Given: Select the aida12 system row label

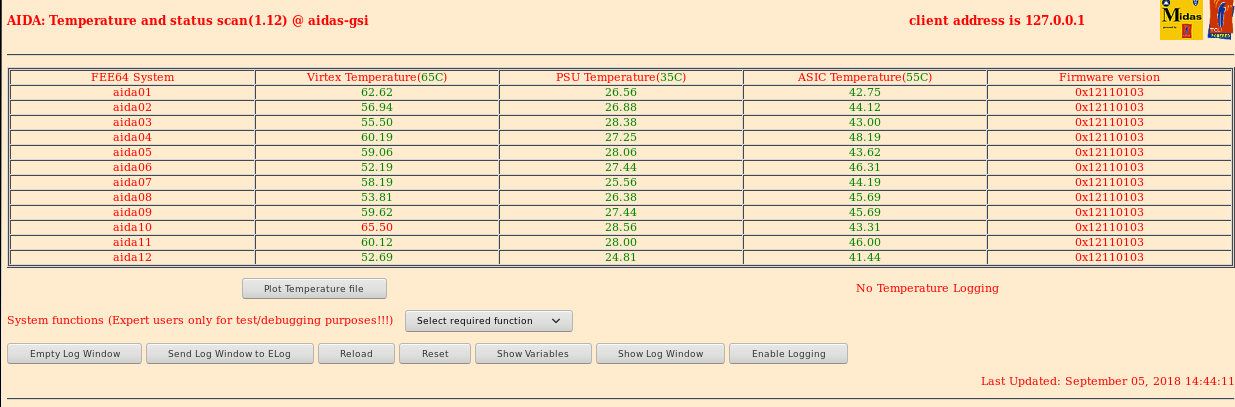Looking at the screenshot, I should [132, 257].
